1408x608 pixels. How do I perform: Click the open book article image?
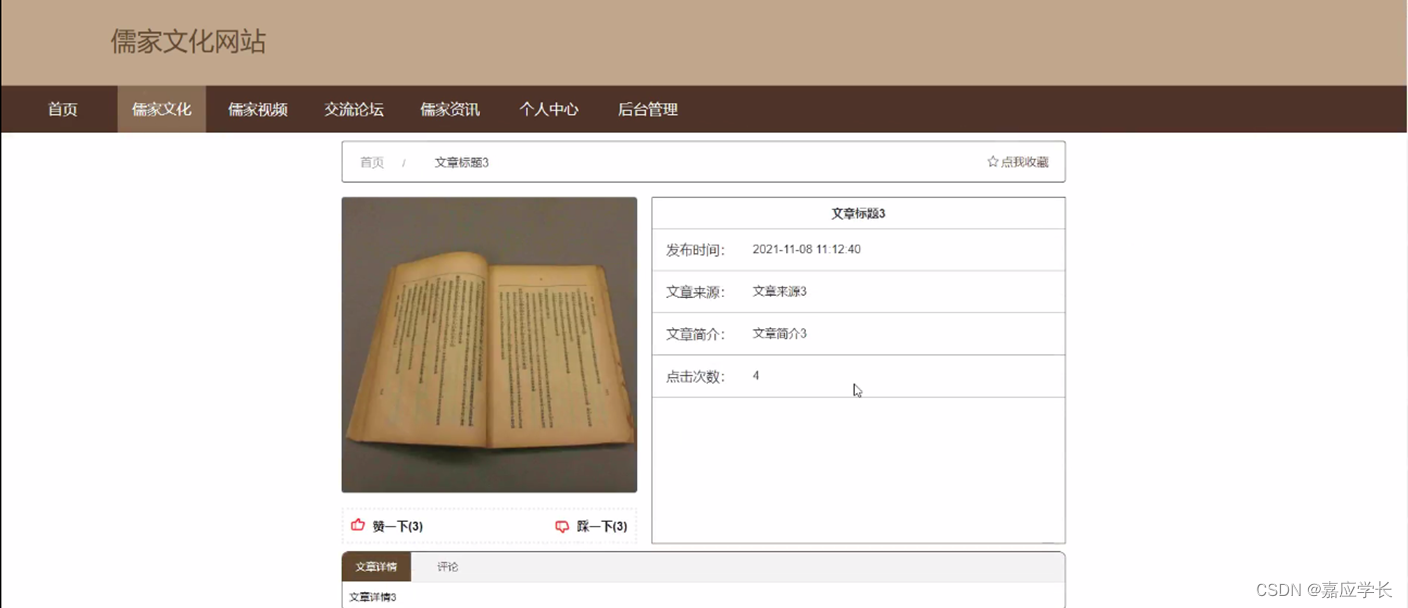[x=489, y=345]
